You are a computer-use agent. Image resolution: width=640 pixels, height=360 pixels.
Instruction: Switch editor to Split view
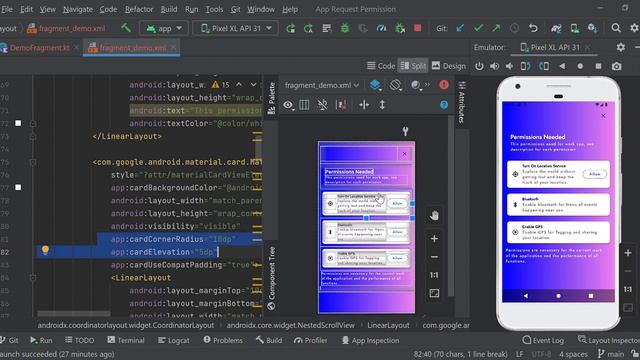coord(413,66)
